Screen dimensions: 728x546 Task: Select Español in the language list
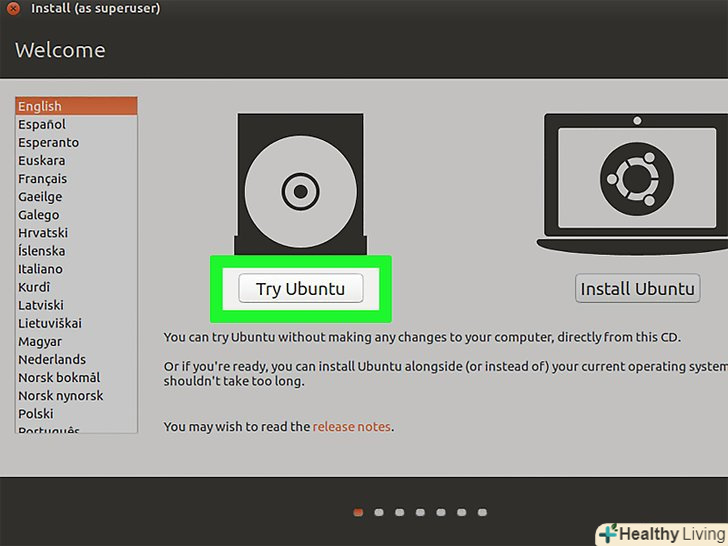coord(76,124)
